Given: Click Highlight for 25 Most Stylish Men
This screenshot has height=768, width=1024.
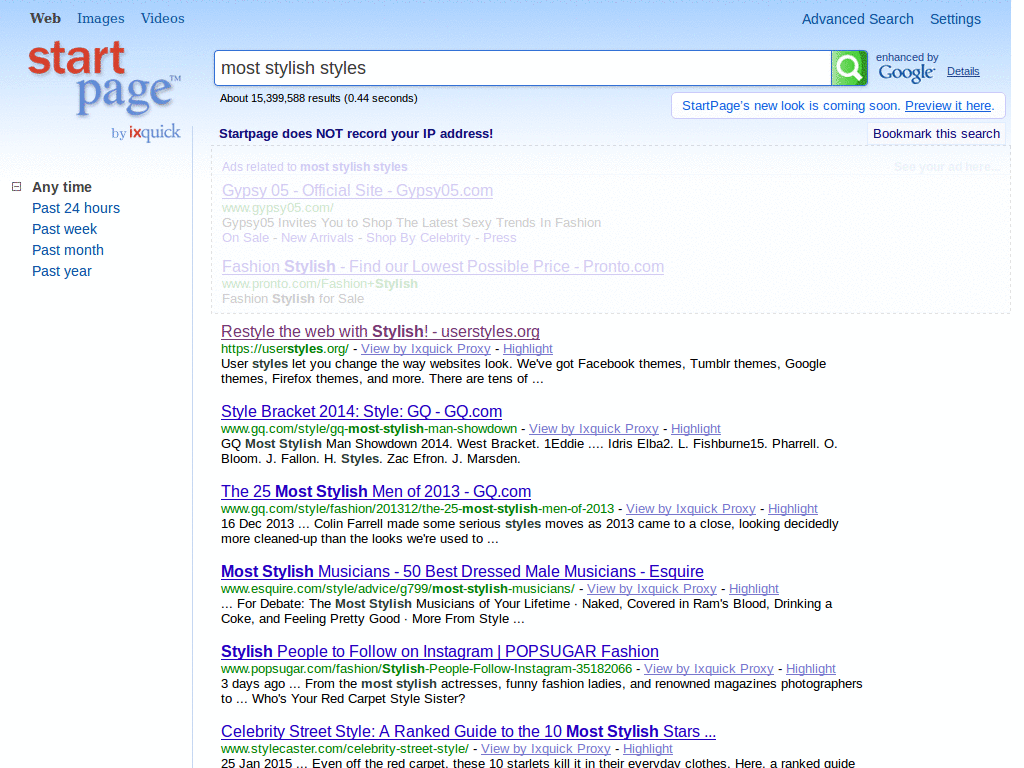Looking at the screenshot, I should [x=793, y=509].
